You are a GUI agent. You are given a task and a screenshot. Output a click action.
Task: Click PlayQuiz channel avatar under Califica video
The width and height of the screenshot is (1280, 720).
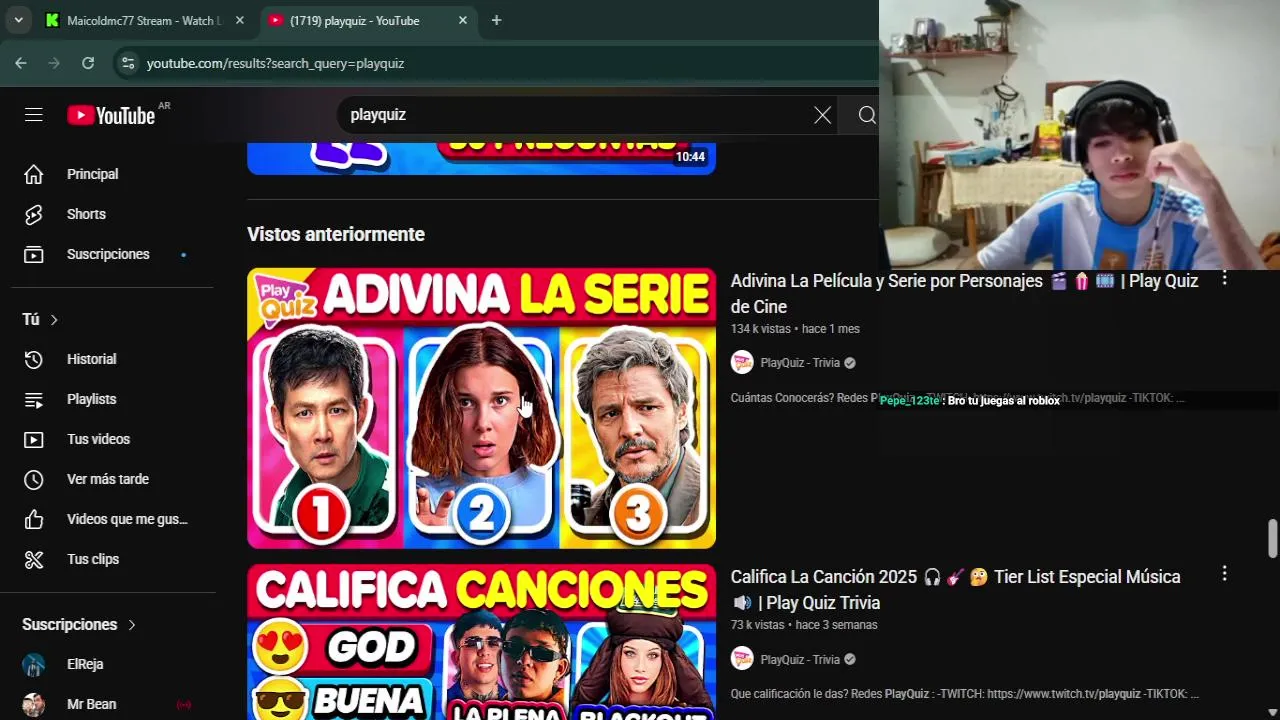[x=742, y=659]
